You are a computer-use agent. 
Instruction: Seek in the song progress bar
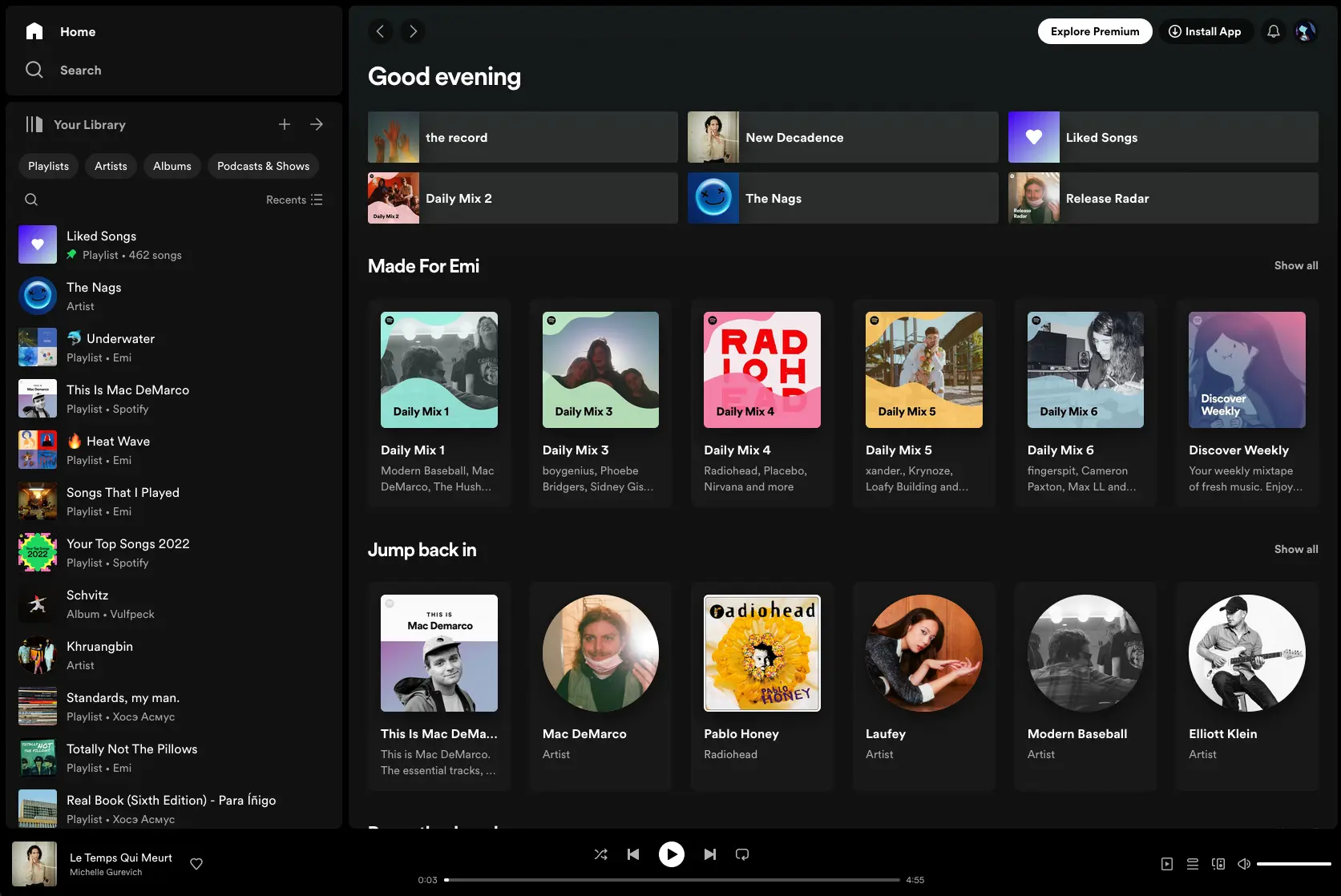(x=672, y=880)
